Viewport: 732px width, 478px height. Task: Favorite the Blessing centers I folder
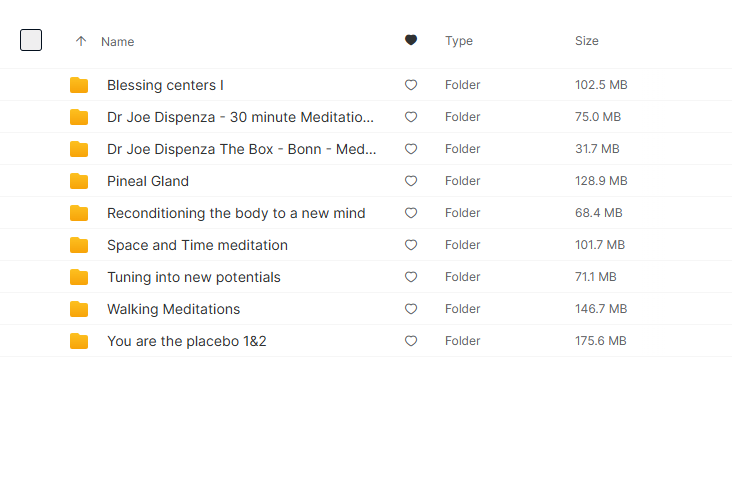click(x=411, y=85)
